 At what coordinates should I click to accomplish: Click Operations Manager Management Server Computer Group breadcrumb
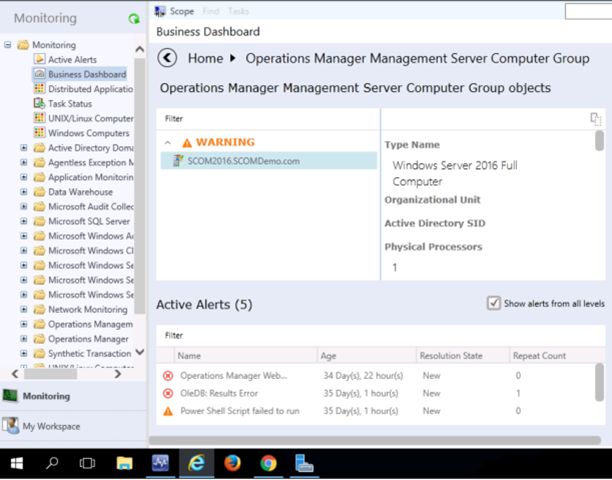417,58
